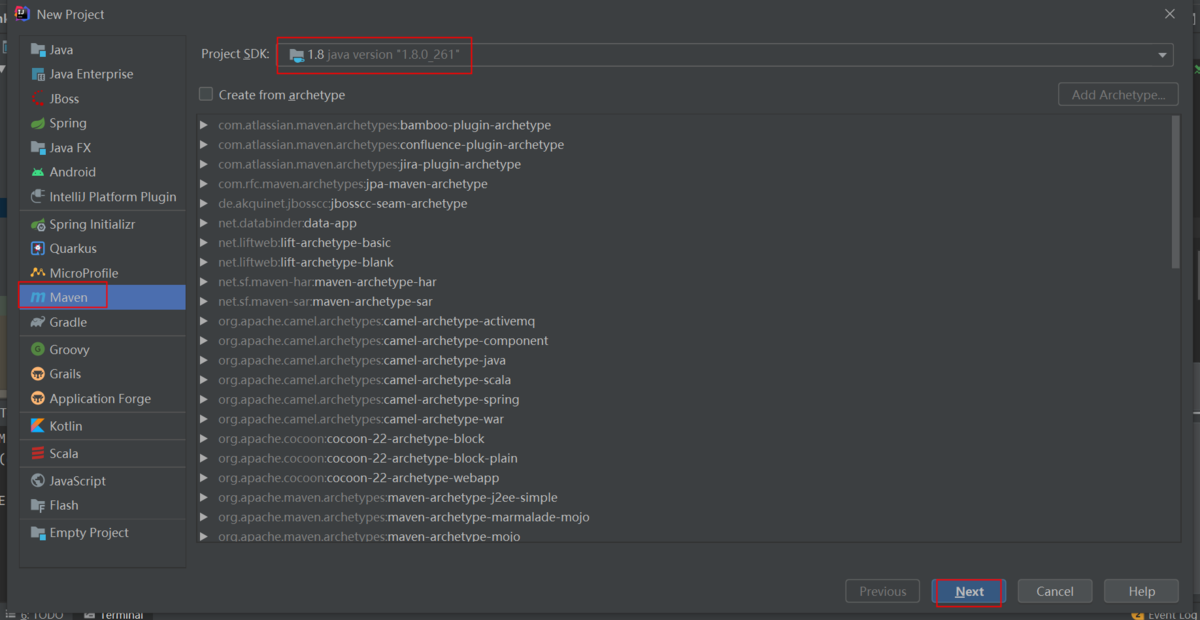Click the IntelliJ logo in the title bar
1200x620 pixels.
click(x=22, y=14)
